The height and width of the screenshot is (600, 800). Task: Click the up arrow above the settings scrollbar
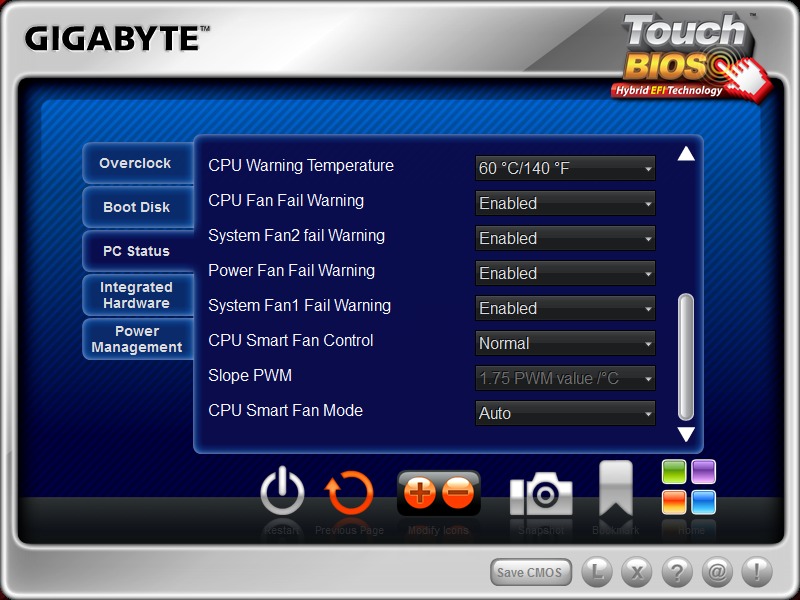[686, 154]
